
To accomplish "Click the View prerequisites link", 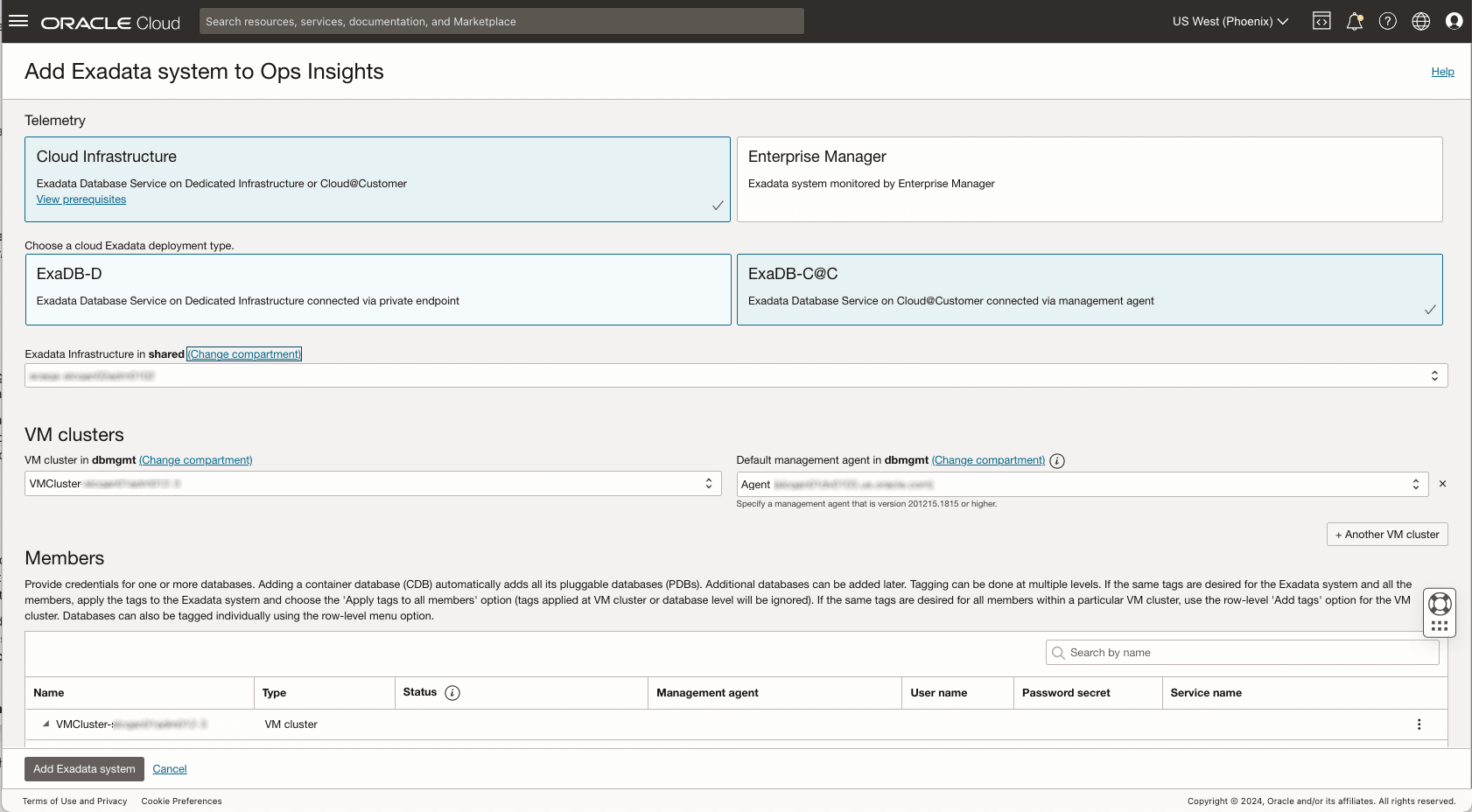I will pos(81,199).
